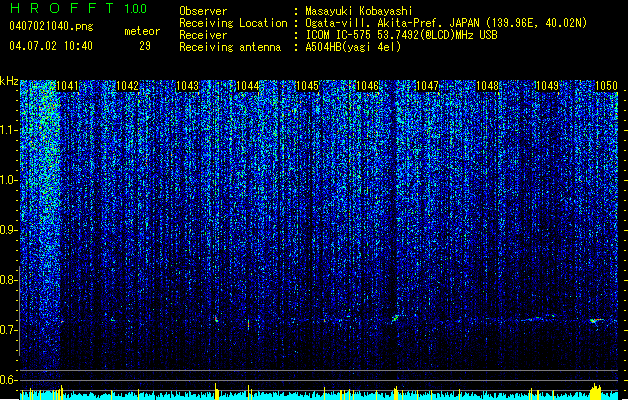
Task: Click observer name Masayuki Kobayashi
Action: pyautogui.click(x=359, y=11)
